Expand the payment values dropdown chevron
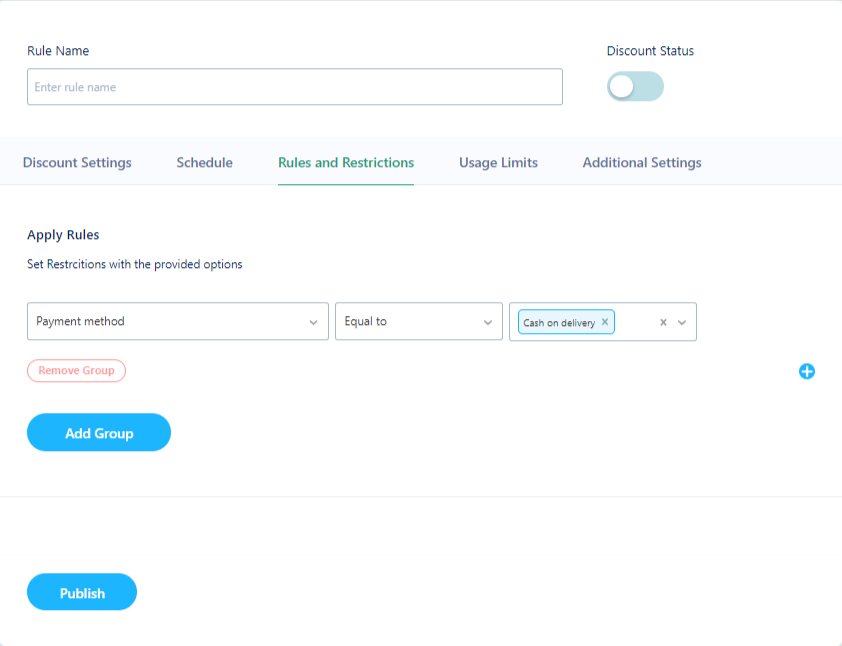The height and width of the screenshot is (646, 842). tap(682, 322)
